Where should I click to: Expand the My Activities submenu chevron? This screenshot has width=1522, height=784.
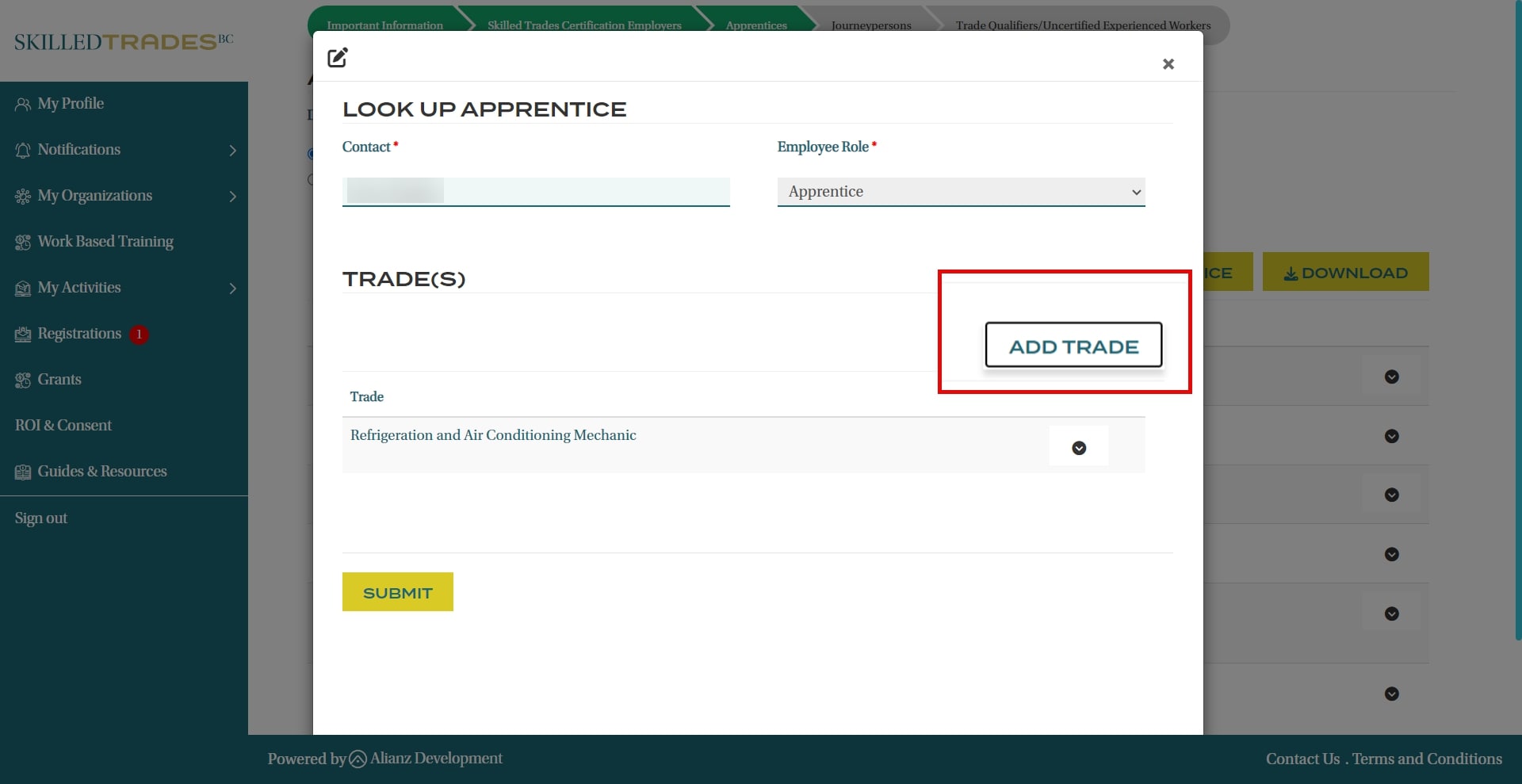coord(232,289)
